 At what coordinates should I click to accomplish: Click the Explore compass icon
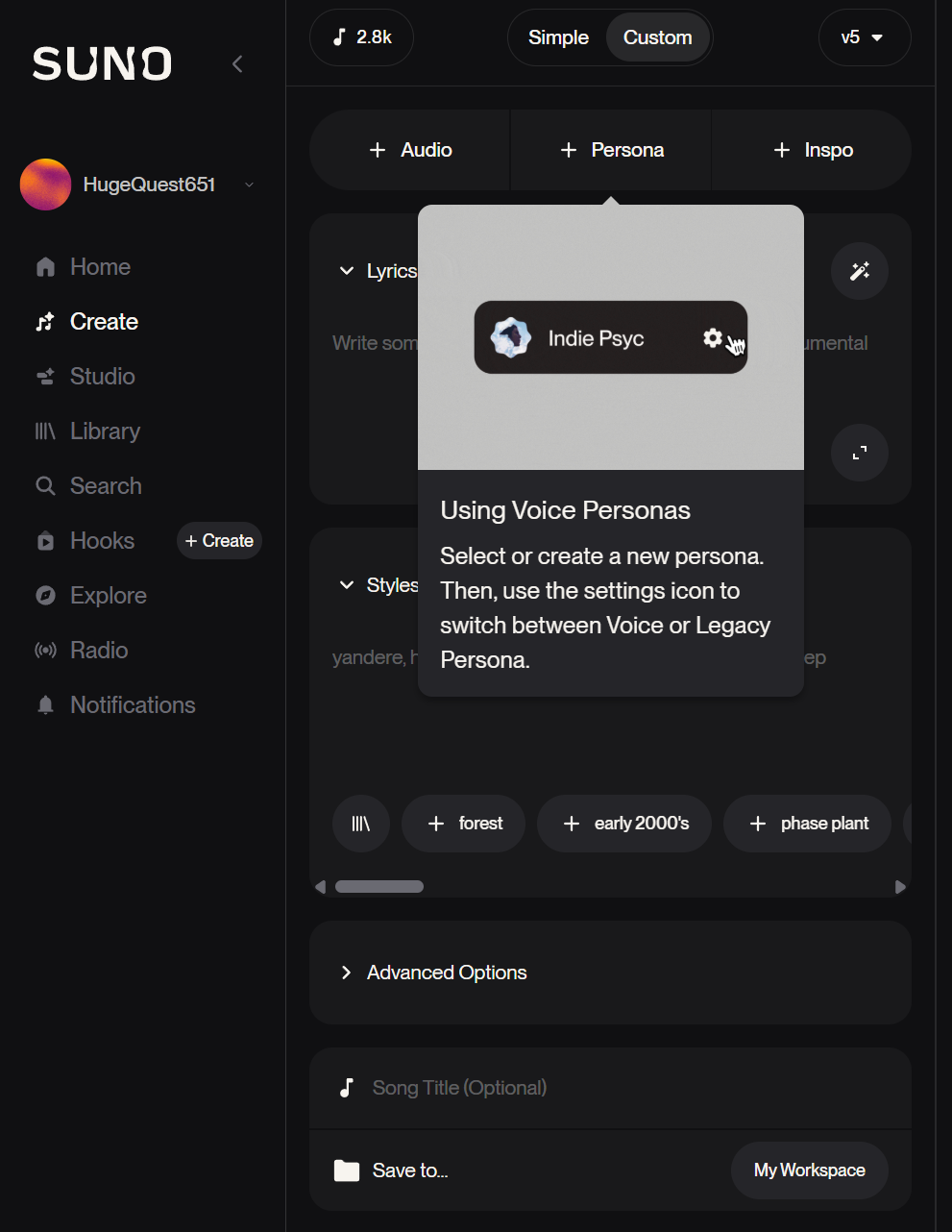[45, 596]
